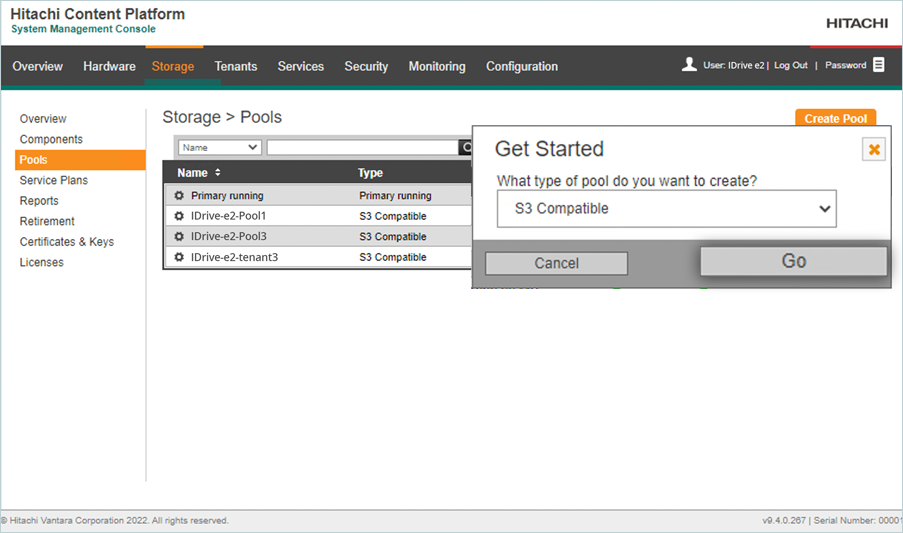Open the Configuration menu
The height and width of the screenshot is (533, 903).
[522, 66]
